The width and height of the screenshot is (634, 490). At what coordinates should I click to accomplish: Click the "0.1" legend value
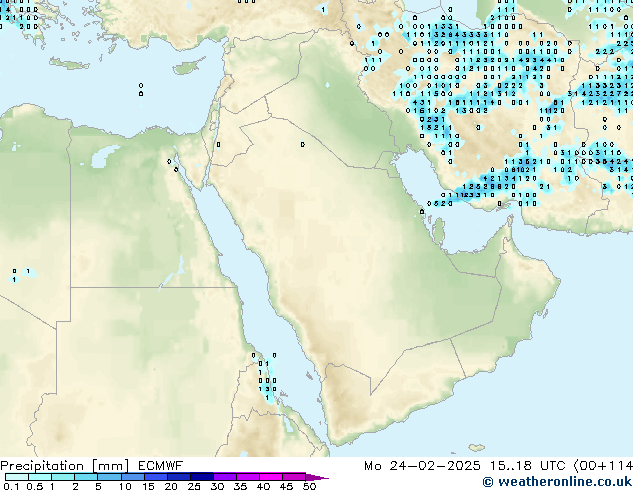[x=11, y=486]
